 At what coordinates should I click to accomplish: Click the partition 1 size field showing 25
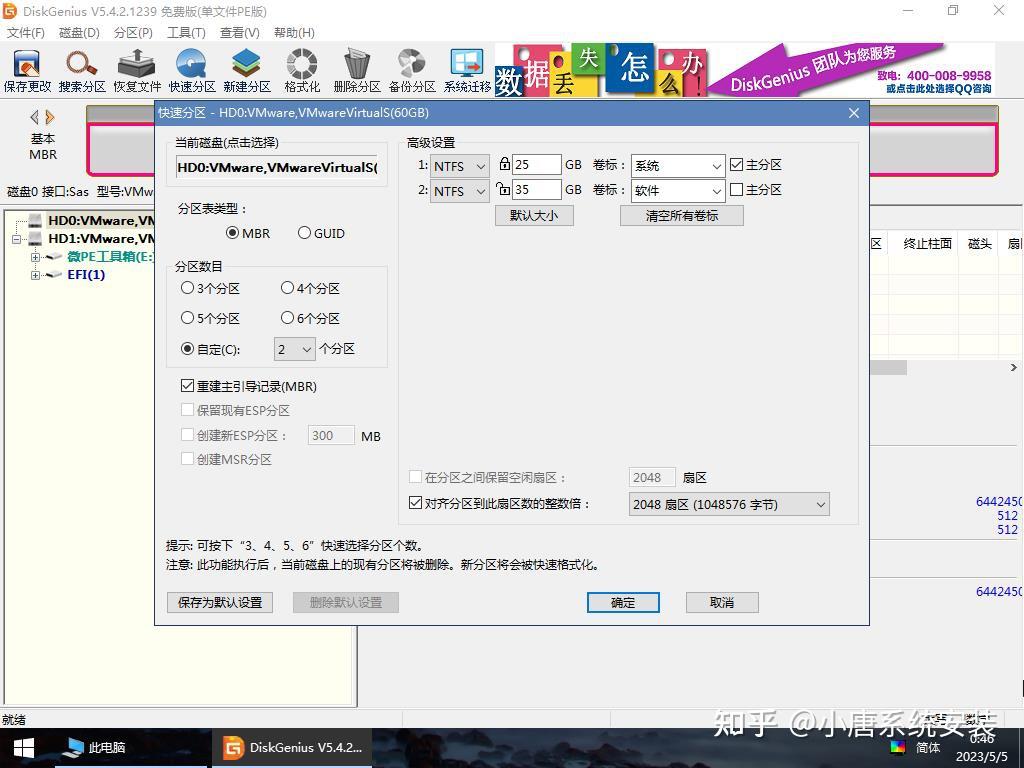click(537, 165)
